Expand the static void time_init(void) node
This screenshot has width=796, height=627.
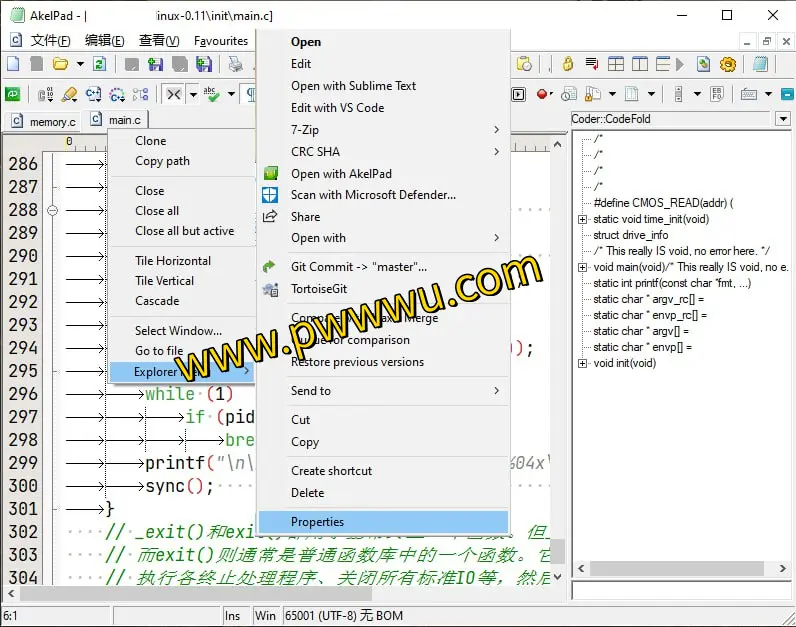point(583,219)
